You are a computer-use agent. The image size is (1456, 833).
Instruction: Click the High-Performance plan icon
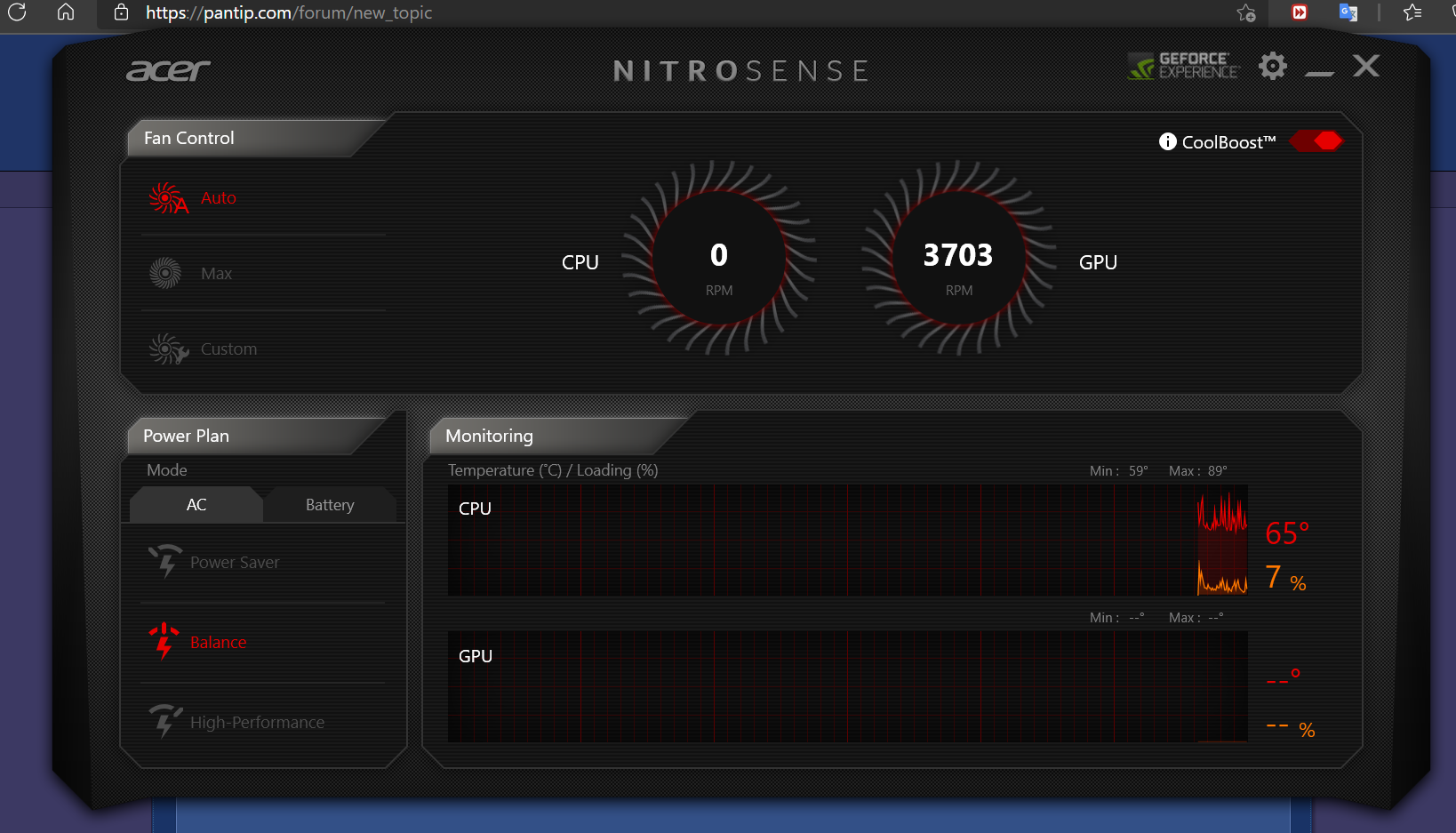165,721
